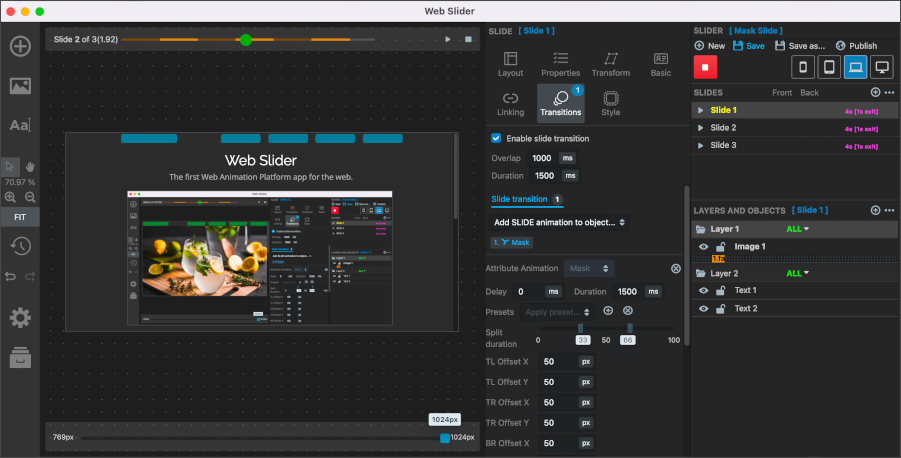The width and height of the screenshot is (901, 458).
Task: Select the Transitions tab
Action: [560, 103]
